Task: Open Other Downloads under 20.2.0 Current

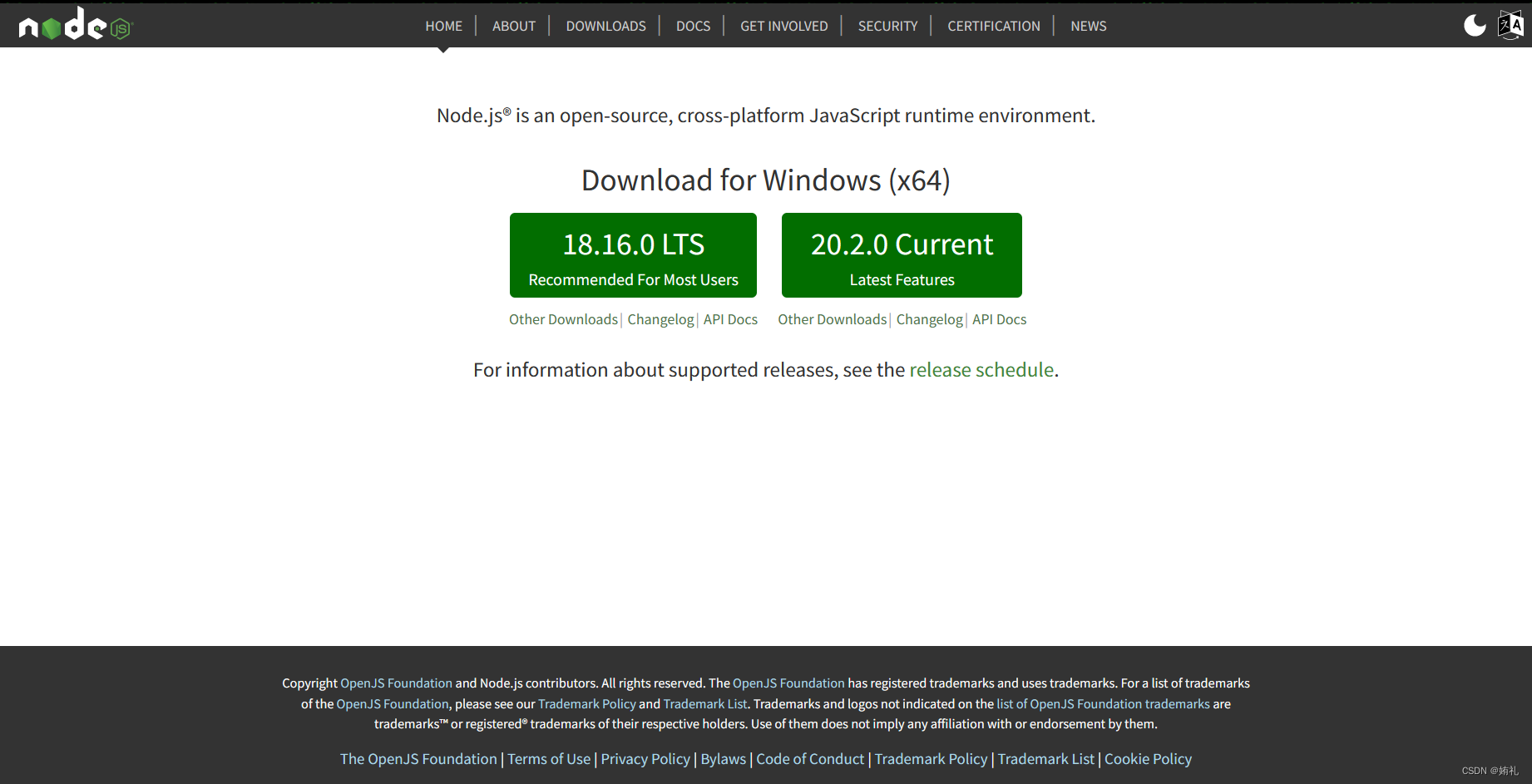Action: point(833,319)
